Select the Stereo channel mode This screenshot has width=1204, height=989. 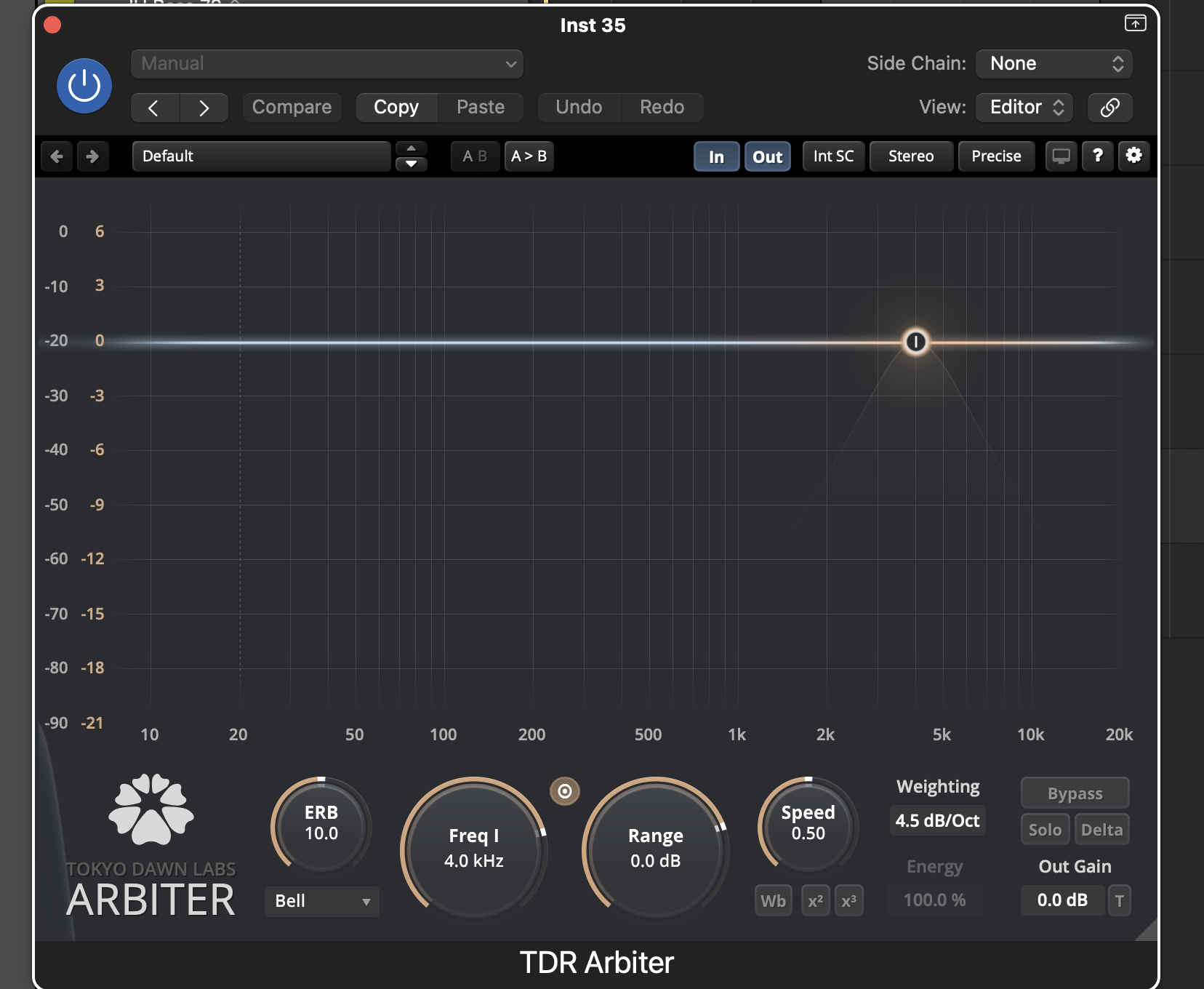(x=911, y=156)
